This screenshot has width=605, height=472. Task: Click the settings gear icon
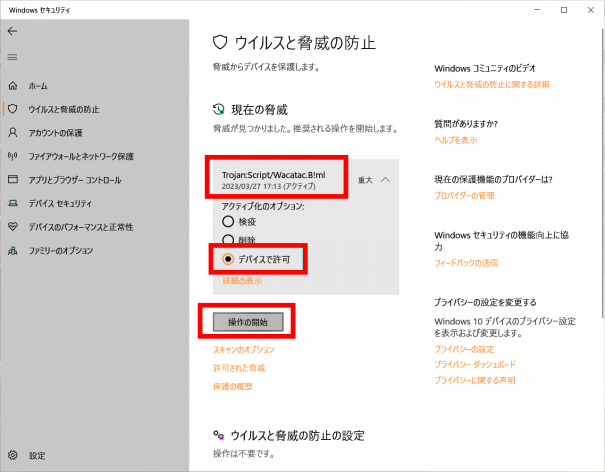tap(13, 456)
